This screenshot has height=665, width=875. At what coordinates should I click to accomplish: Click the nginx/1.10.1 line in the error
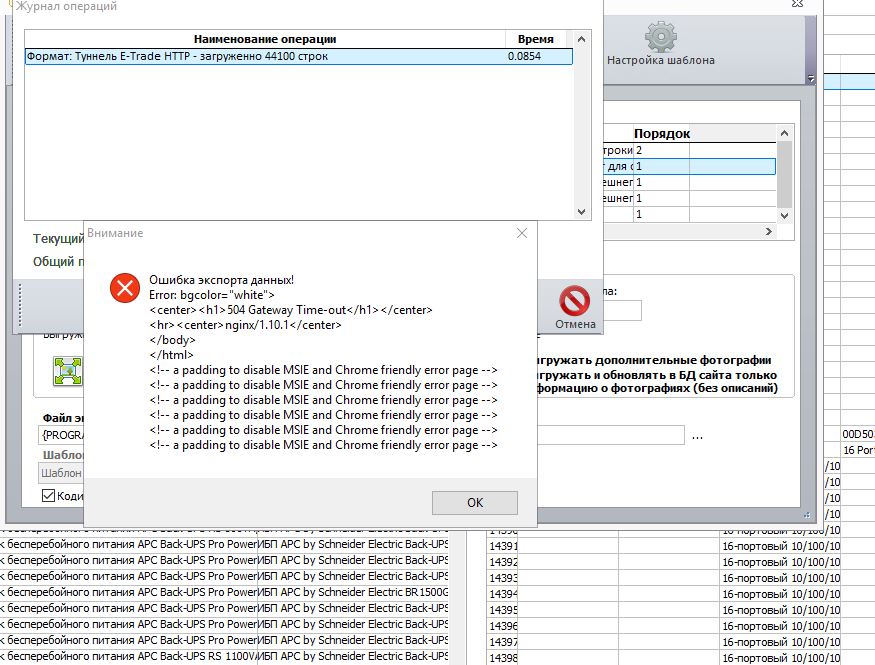(x=245, y=325)
